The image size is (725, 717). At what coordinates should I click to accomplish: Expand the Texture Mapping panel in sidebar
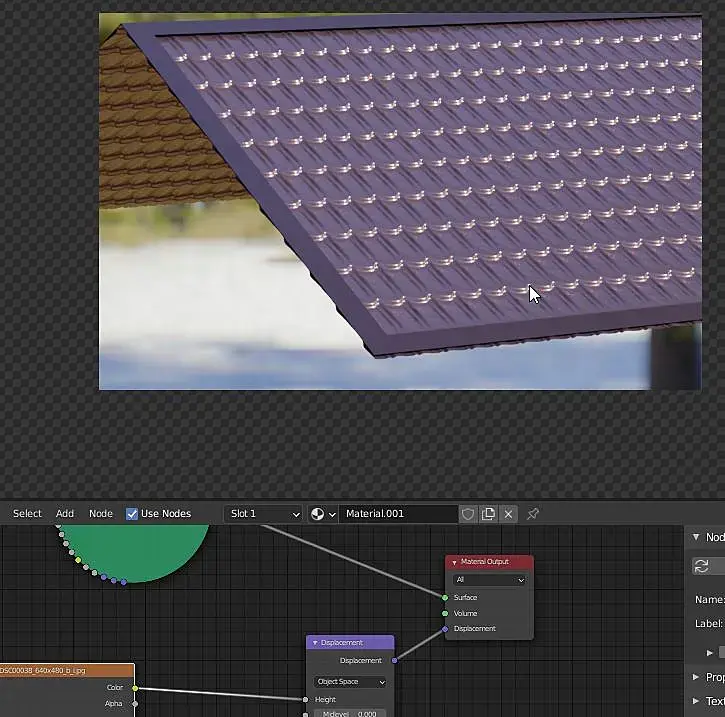(696, 701)
